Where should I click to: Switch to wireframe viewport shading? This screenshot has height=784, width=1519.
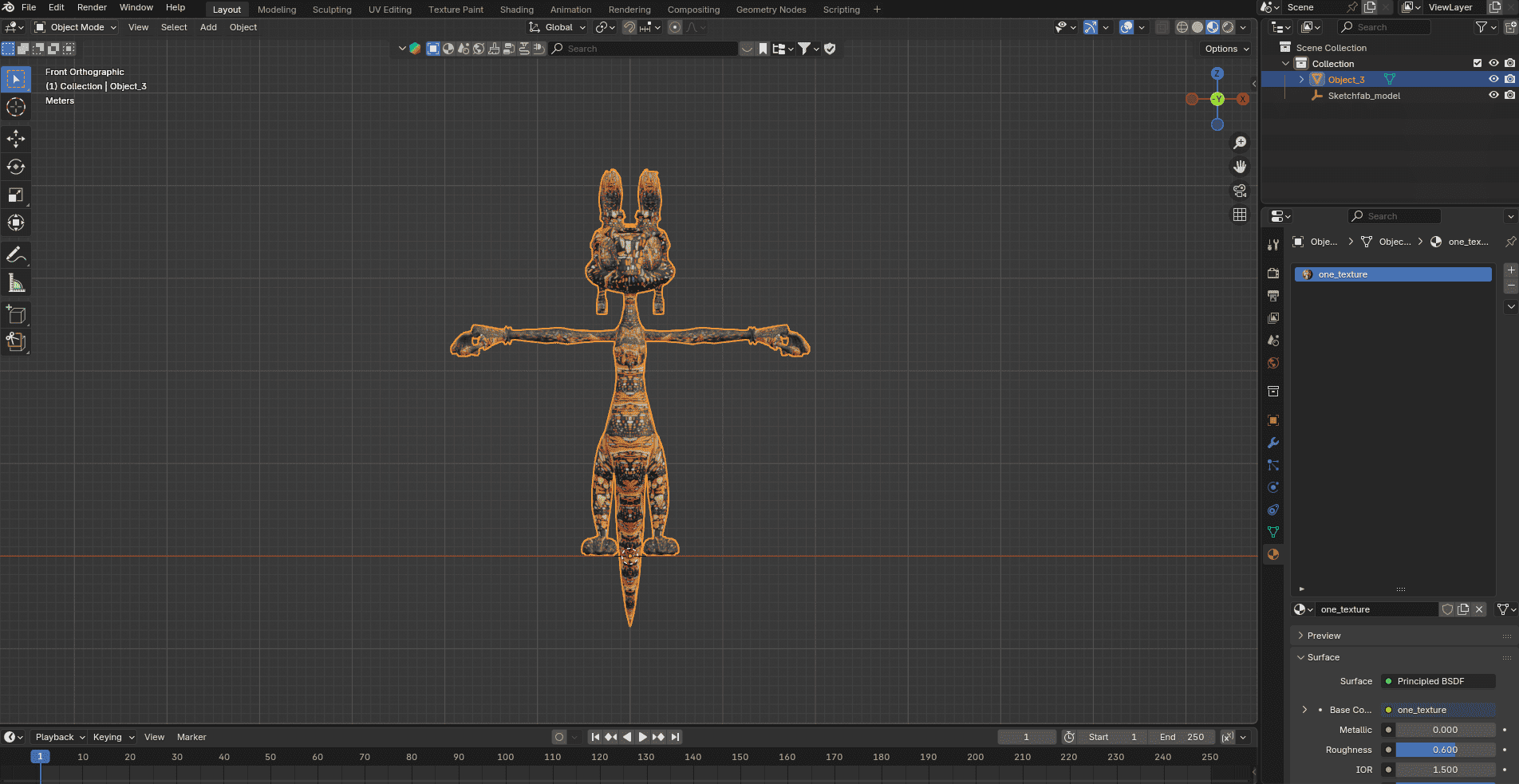(1182, 27)
